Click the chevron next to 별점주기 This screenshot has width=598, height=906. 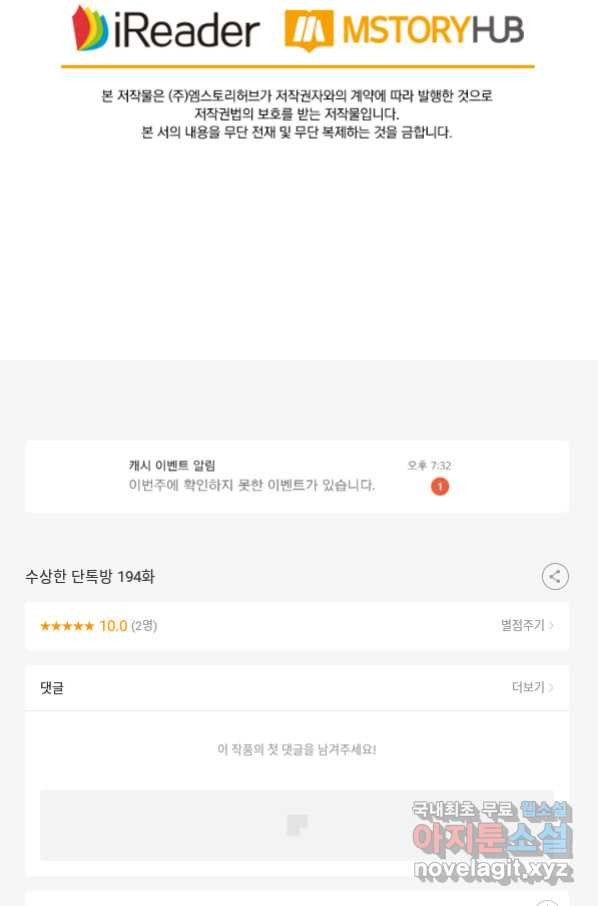551,626
